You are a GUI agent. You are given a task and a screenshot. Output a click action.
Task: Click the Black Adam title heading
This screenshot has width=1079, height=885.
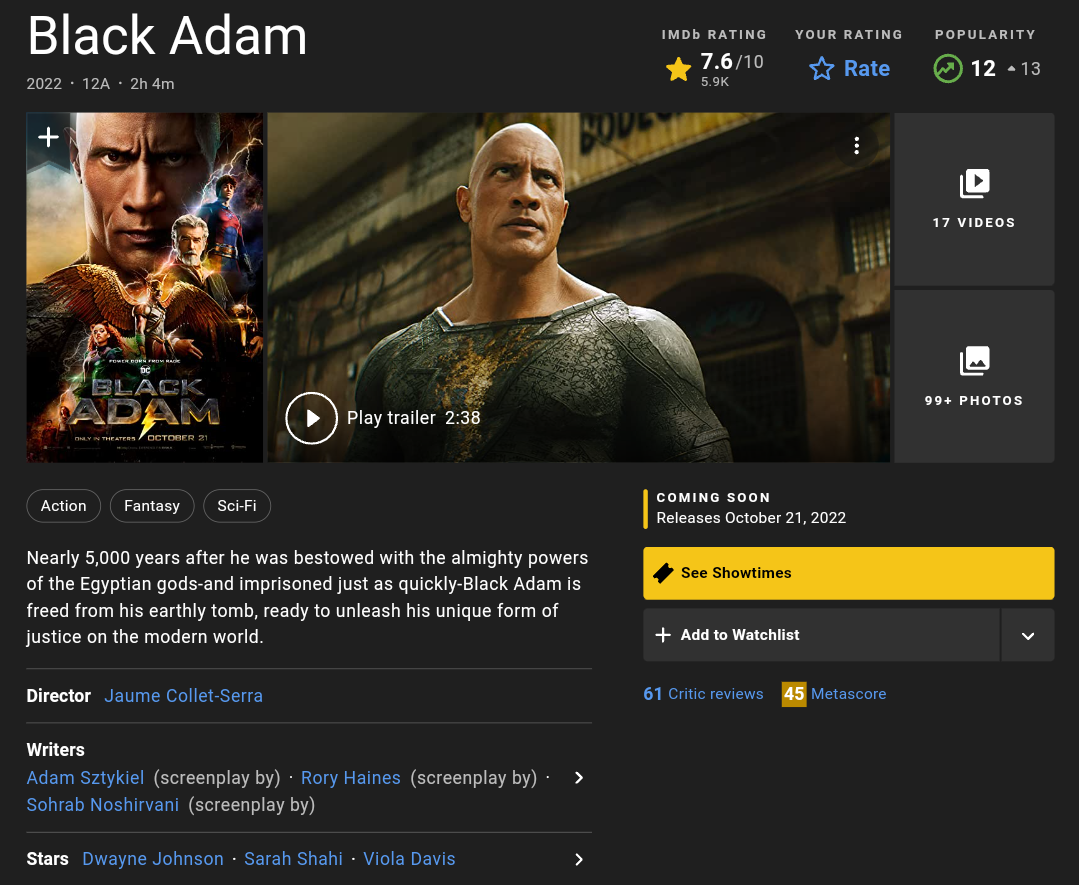[167, 36]
